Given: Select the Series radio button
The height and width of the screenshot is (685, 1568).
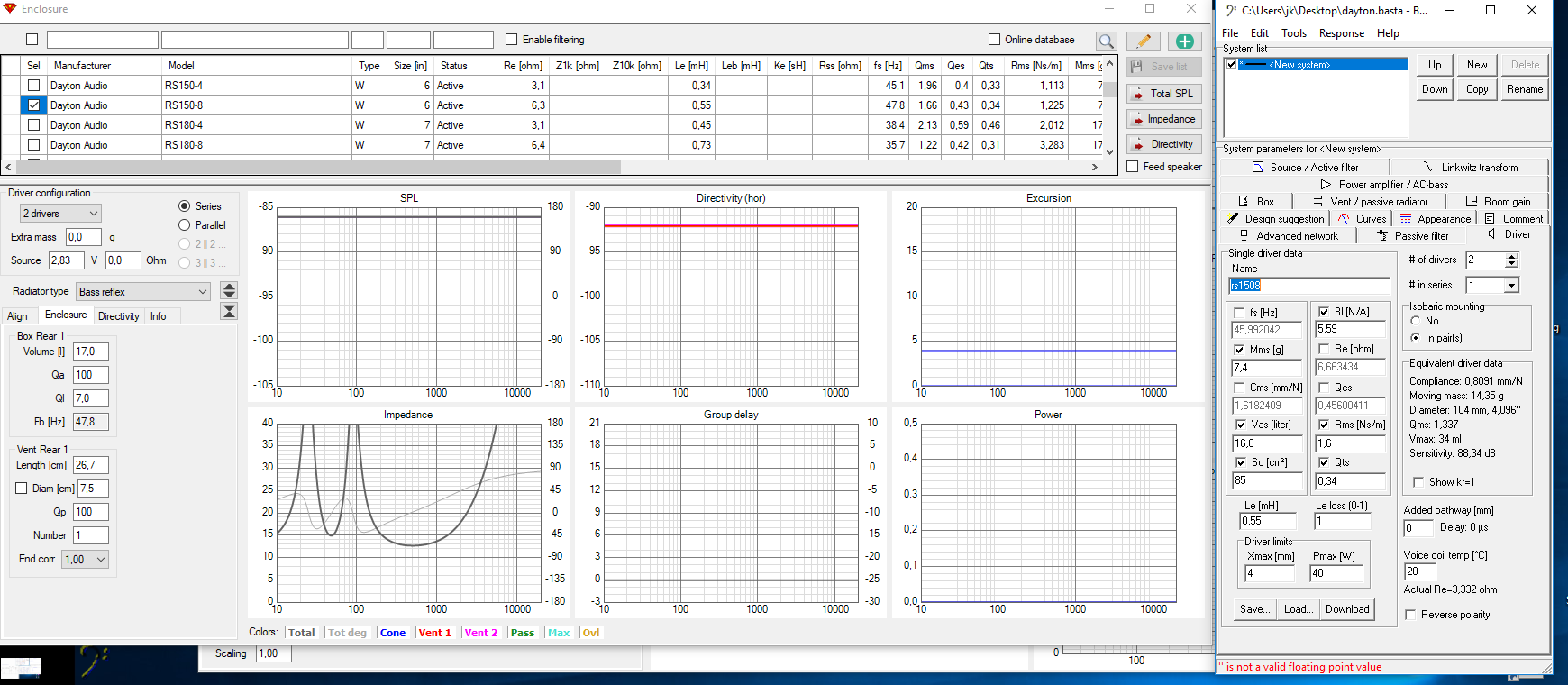Looking at the screenshot, I should 185,206.
